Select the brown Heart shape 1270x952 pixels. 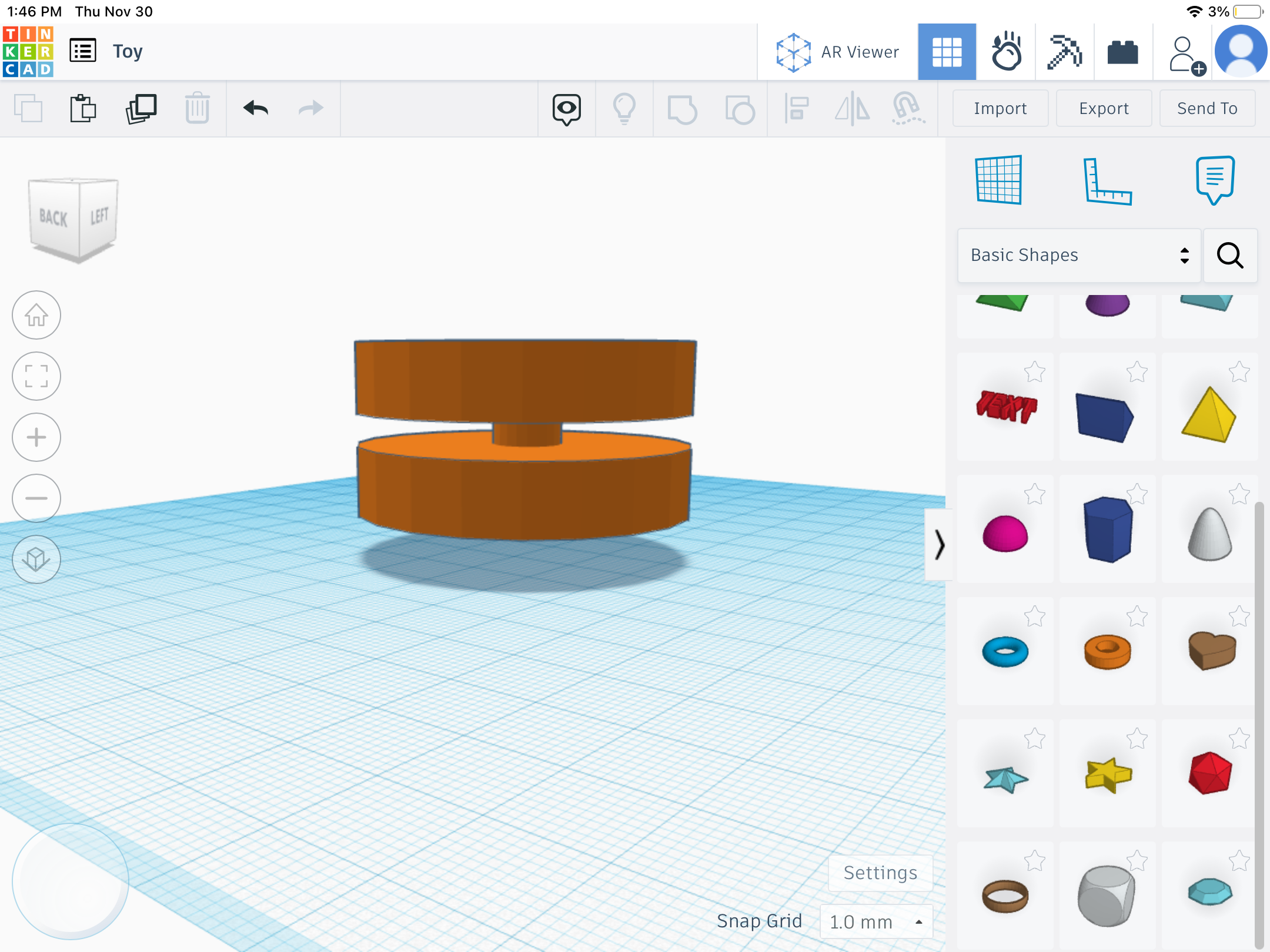point(1209,651)
